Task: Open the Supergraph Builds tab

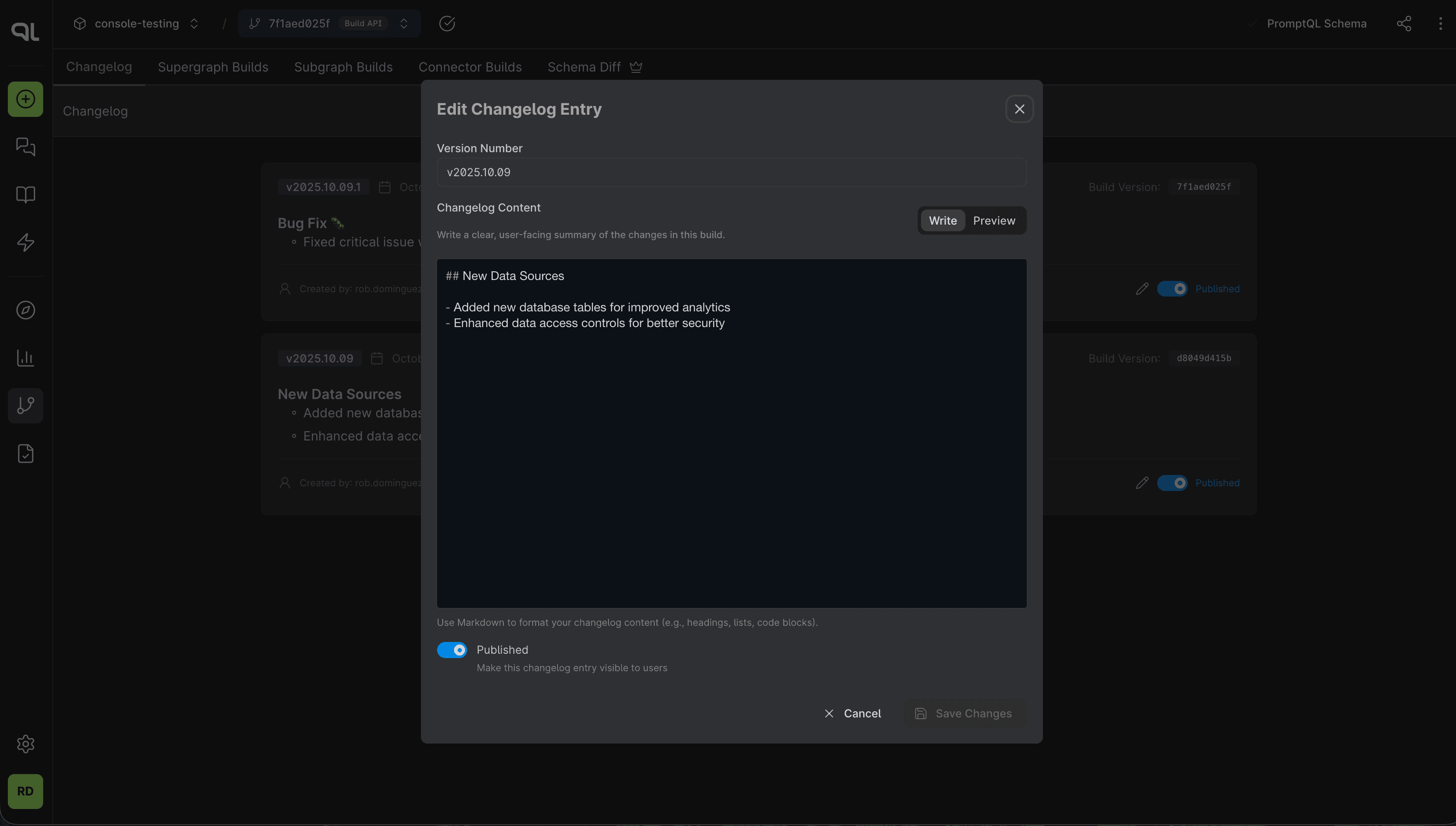Action: (213, 67)
